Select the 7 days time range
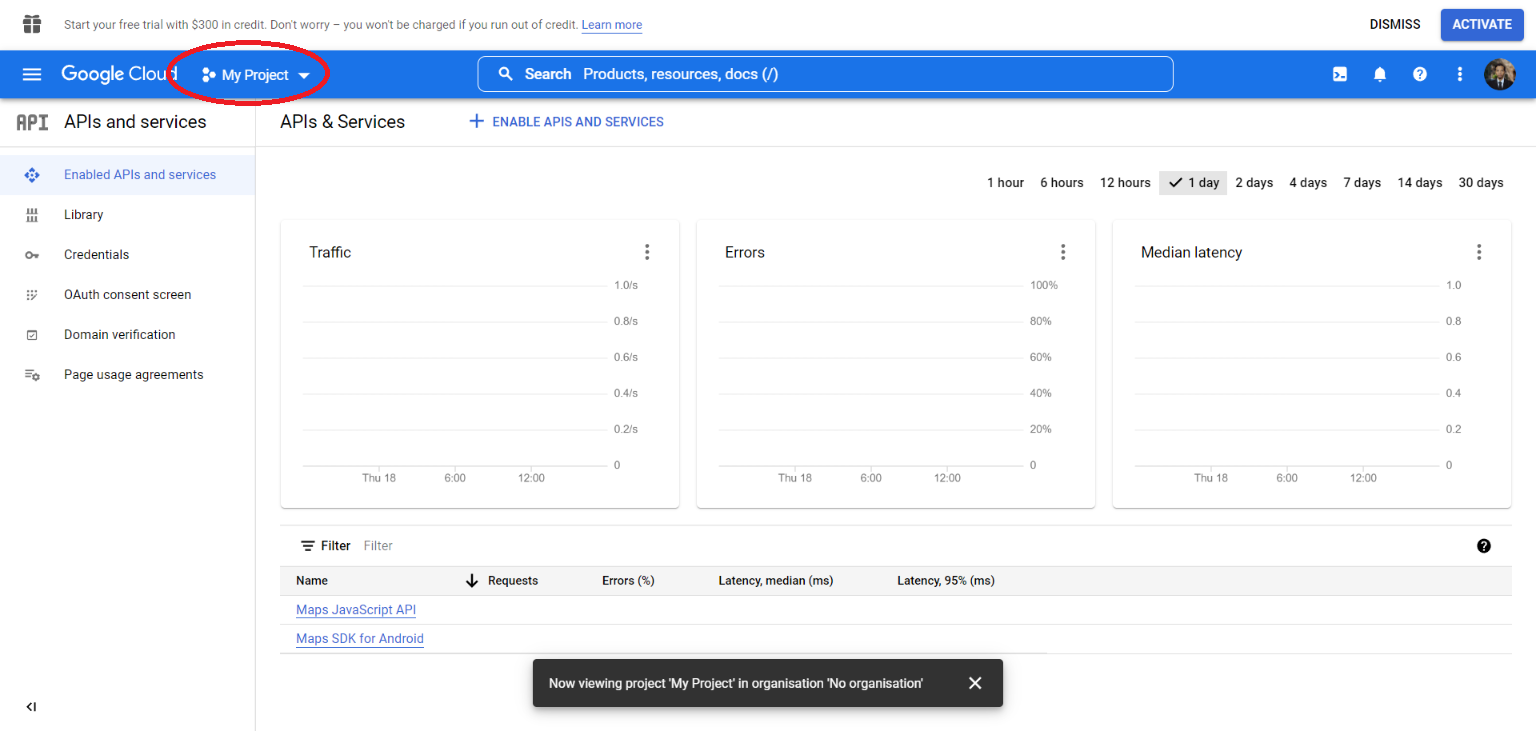The width and height of the screenshot is (1536, 731). 1361,183
